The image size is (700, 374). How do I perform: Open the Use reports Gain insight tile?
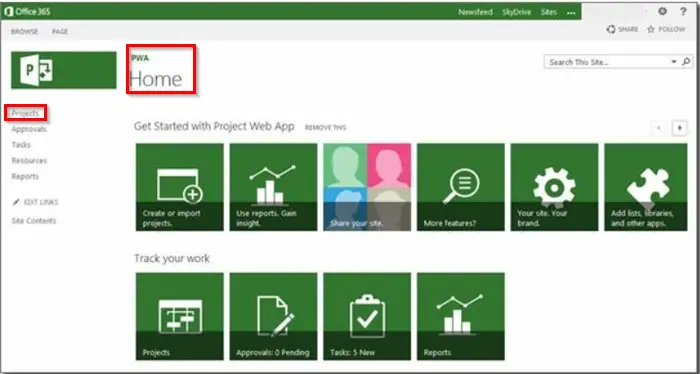pyautogui.click(x=273, y=187)
